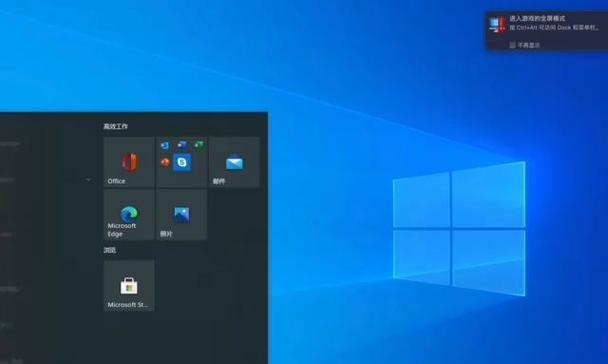
Task: Click the Windows logo on the wallpaper
Action: [459, 229]
